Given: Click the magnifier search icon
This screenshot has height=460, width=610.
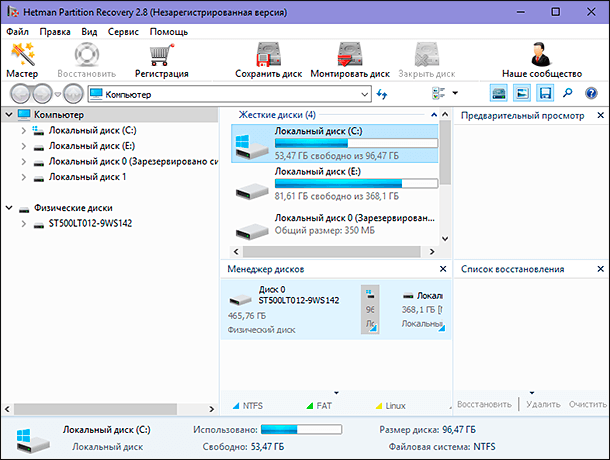Looking at the screenshot, I should click(568, 93).
